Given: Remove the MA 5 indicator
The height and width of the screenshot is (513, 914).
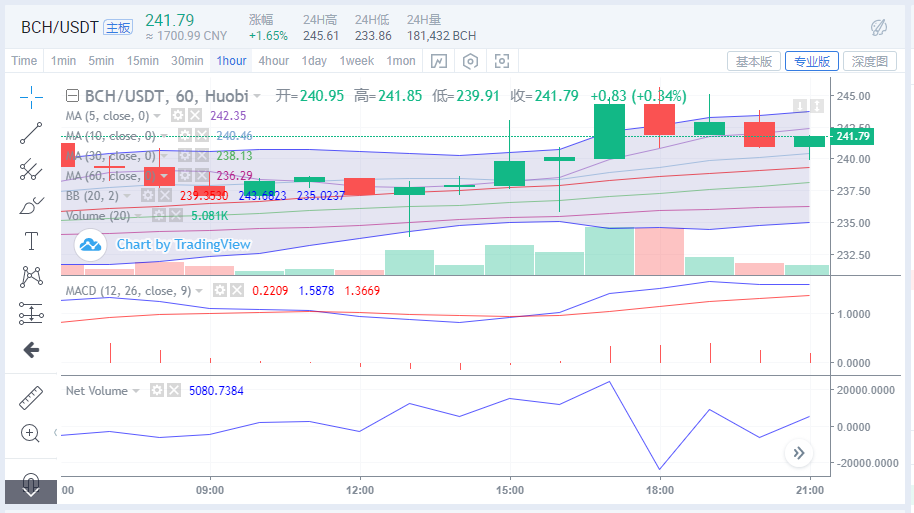Looking at the screenshot, I should pyautogui.click(x=195, y=115).
